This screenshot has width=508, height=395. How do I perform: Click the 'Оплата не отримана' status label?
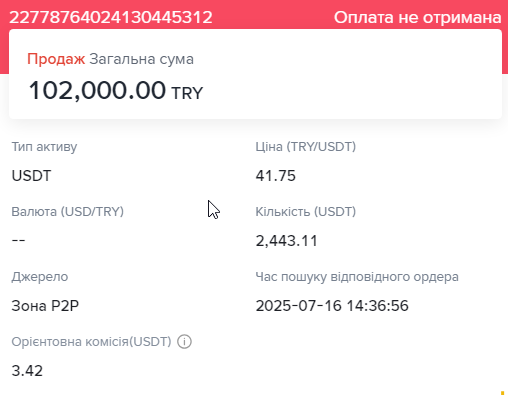(x=418, y=17)
